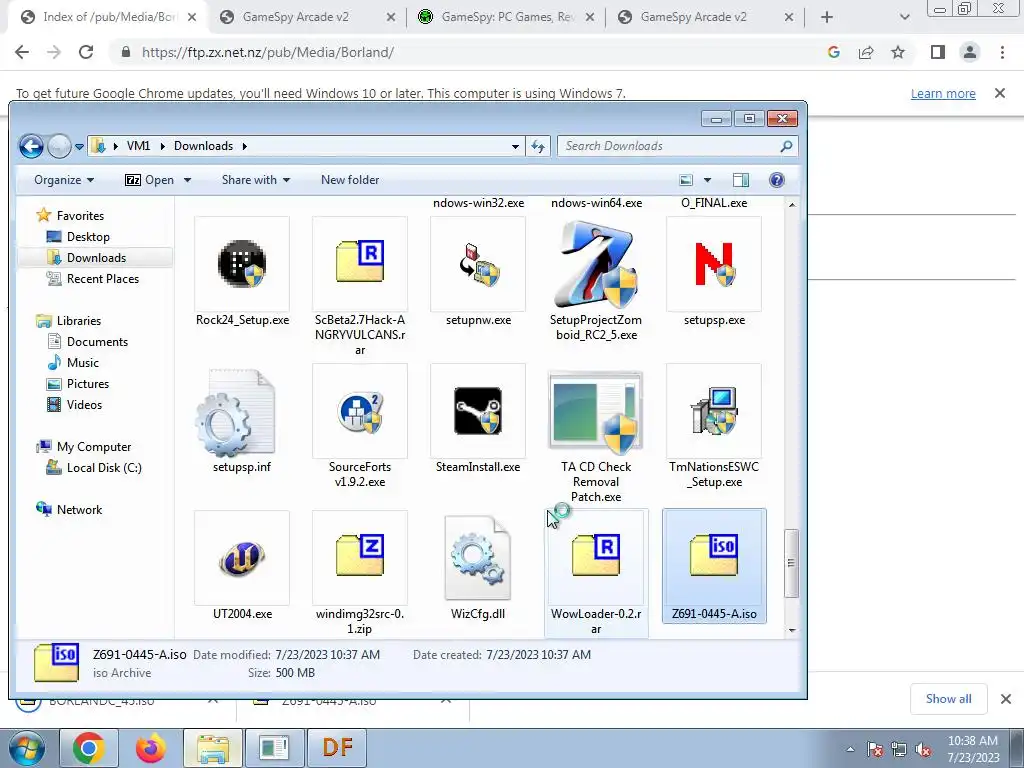
Task: Select the SteamInstall.exe icon
Action: [x=478, y=411]
